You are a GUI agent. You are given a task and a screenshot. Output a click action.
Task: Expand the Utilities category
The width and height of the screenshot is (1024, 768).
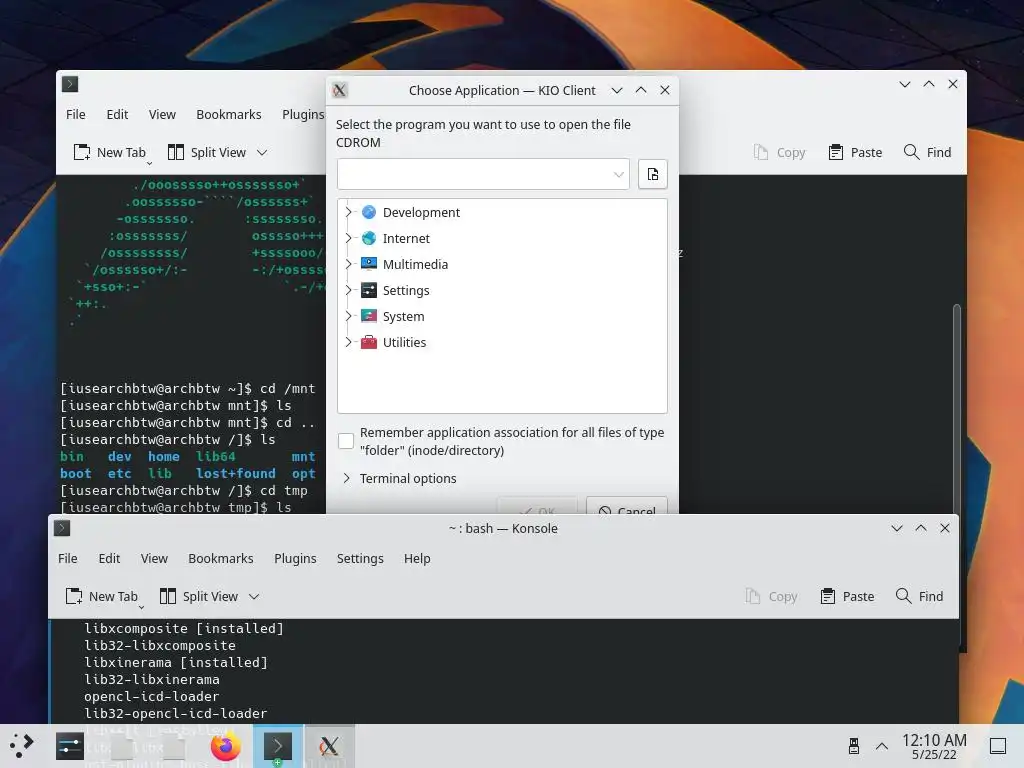(348, 342)
